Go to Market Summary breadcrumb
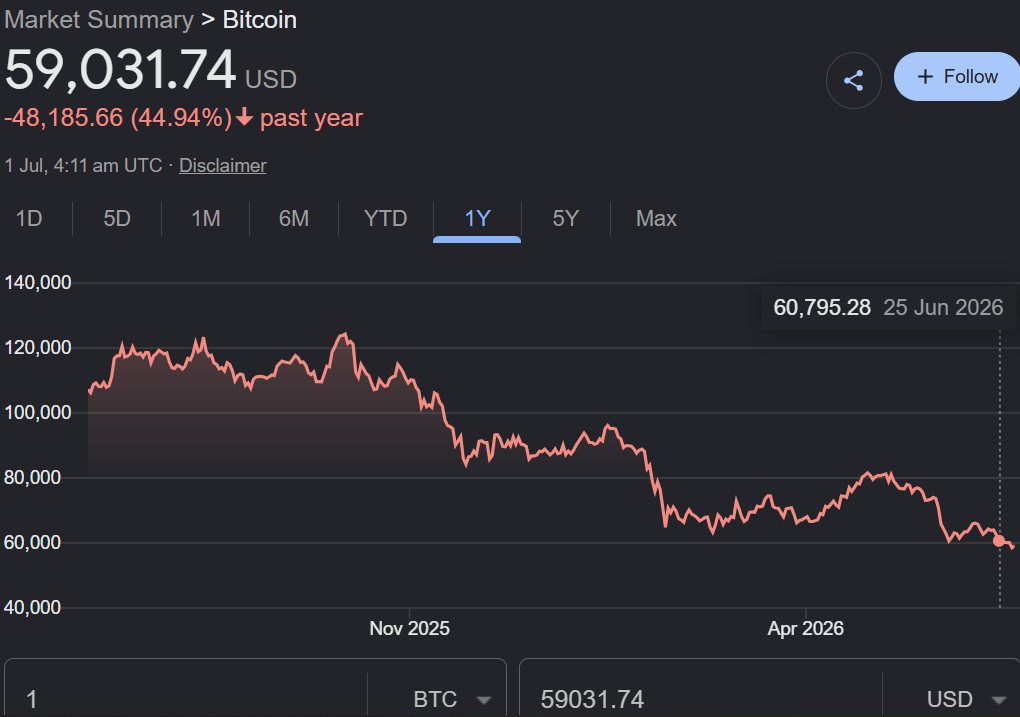Screen dimensions: 1020x717 point(99,20)
